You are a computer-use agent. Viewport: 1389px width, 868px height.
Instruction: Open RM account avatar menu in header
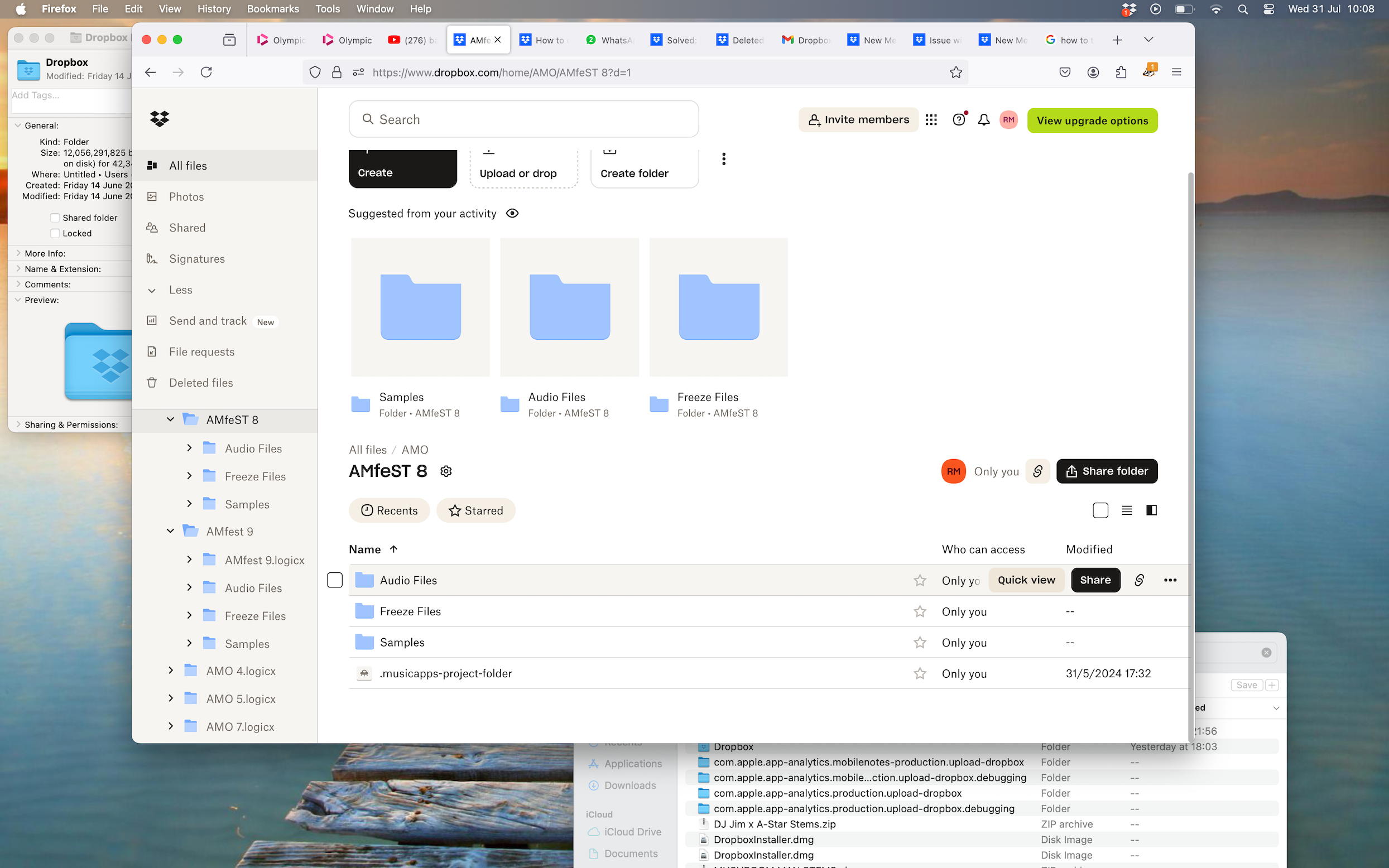point(1008,120)
